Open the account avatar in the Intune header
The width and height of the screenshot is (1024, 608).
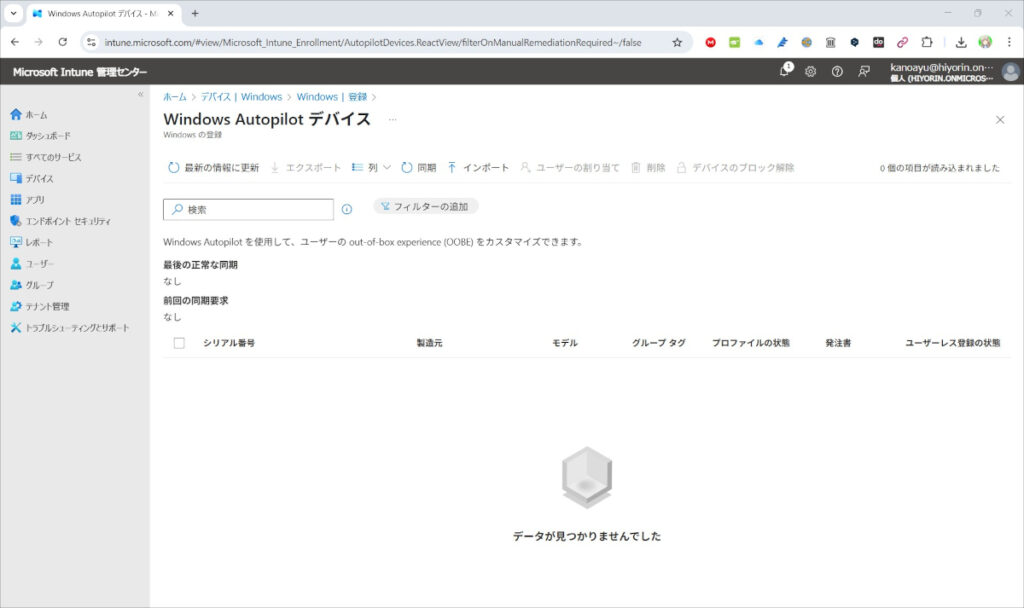[x=1010, y=72]
